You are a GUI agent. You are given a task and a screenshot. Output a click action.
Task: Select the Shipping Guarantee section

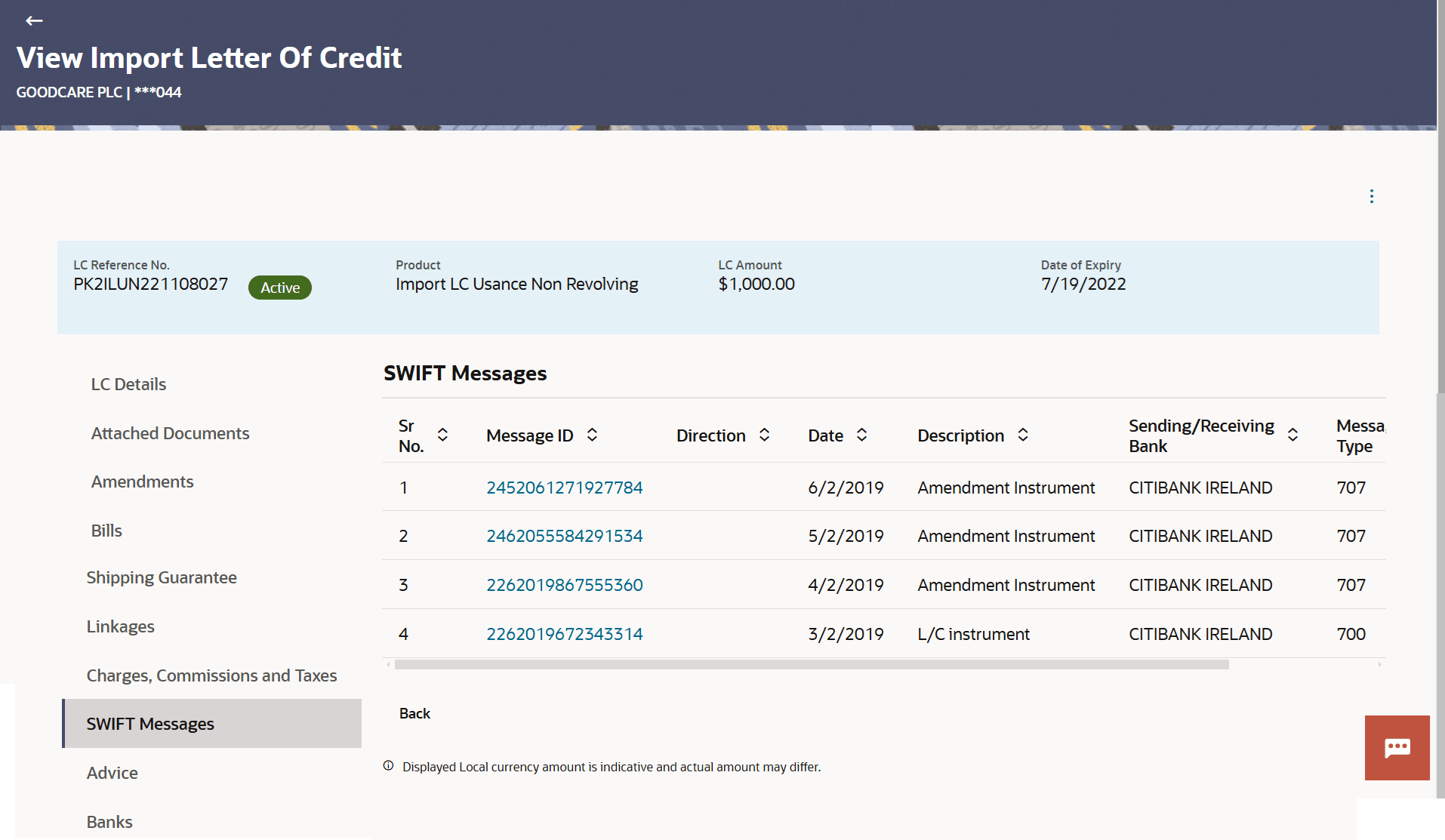pyautogui.click(x=162, y=577)
